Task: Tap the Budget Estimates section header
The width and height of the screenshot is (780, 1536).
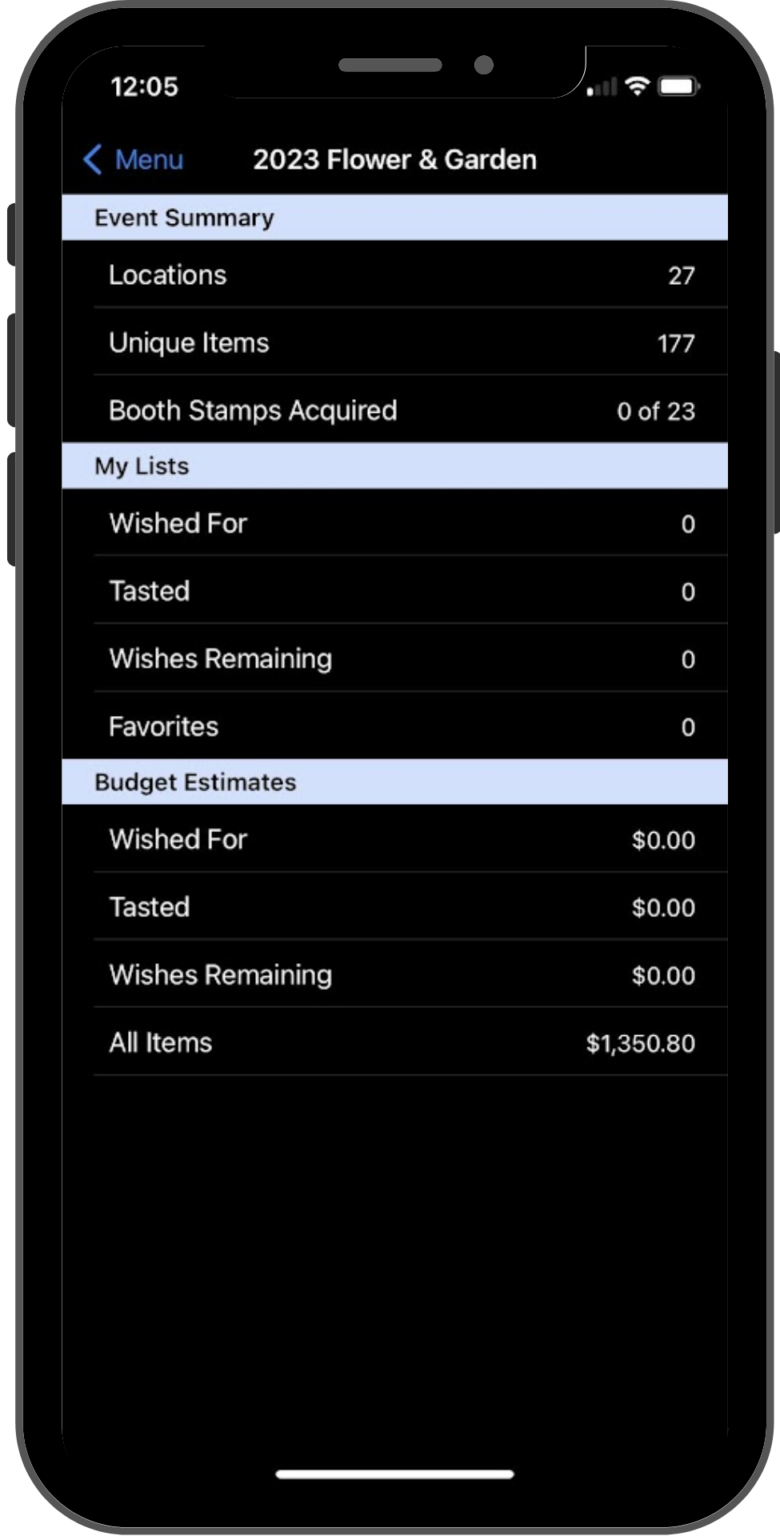Action: (394, 782)
